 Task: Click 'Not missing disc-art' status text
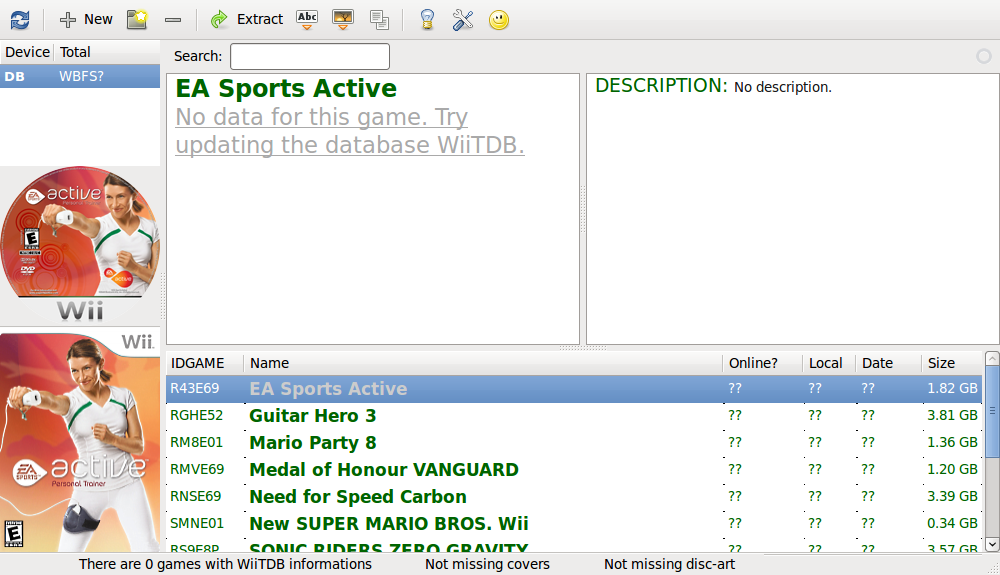point(670,564)
